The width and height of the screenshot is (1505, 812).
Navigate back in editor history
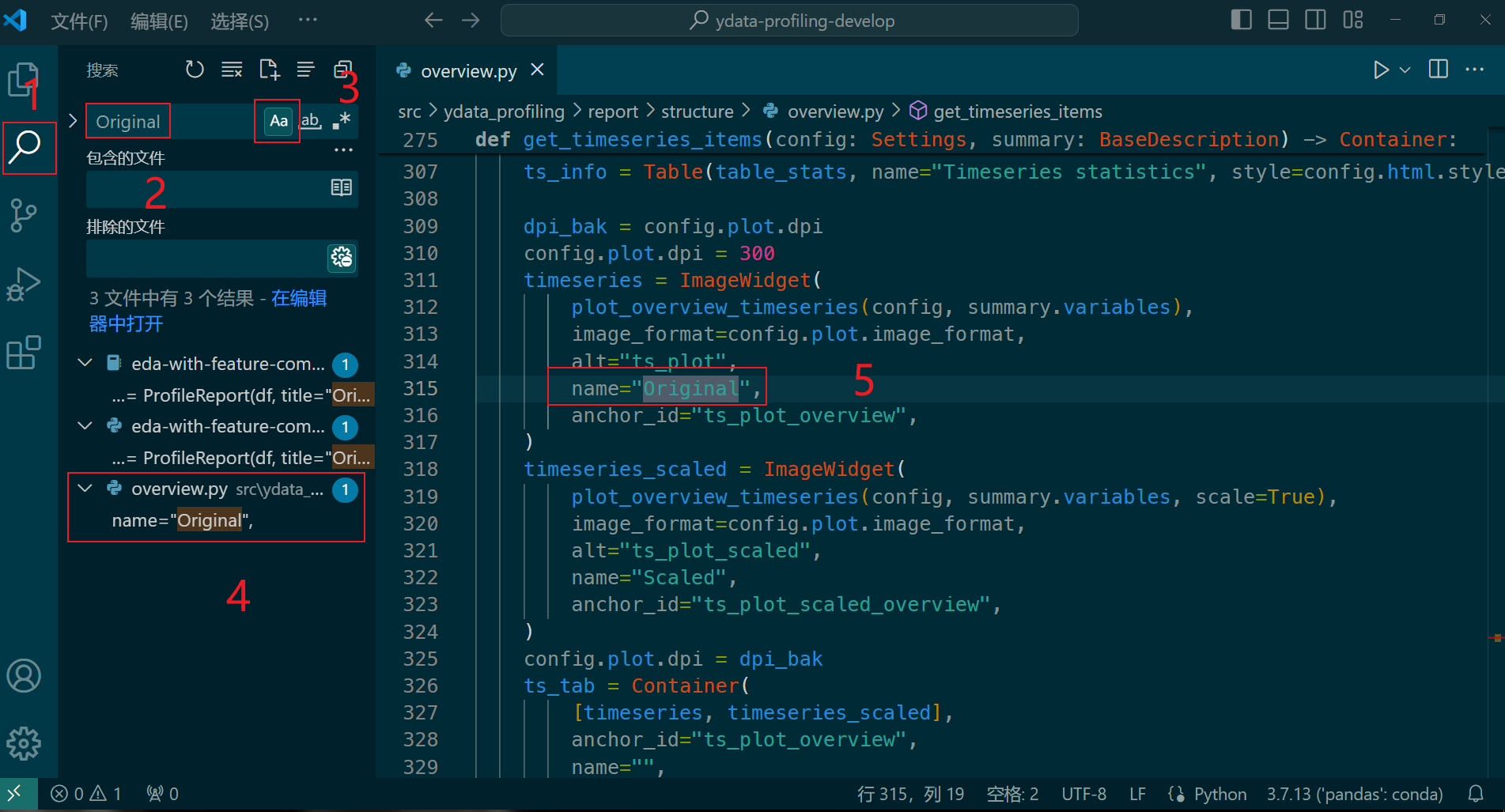433,20
